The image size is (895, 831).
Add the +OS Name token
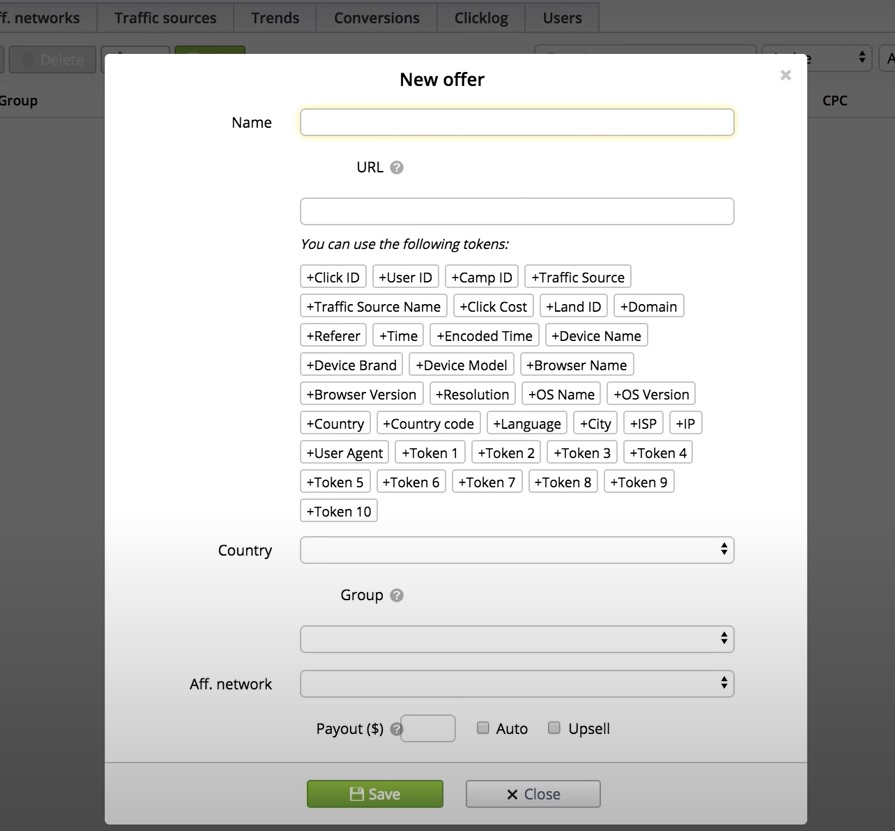pyautogui.click(x=561, y=394)
